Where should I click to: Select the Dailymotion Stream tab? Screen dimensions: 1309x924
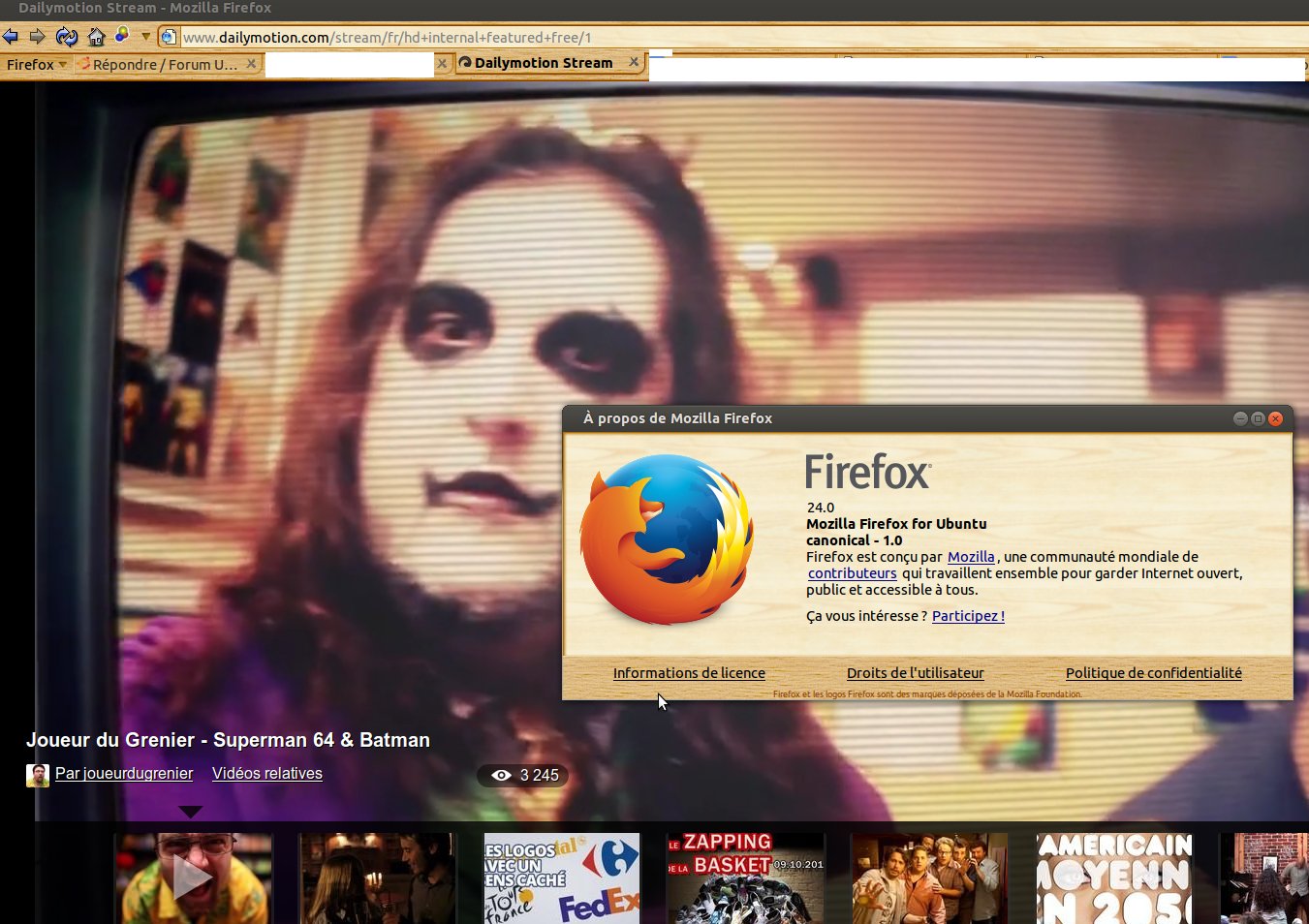(x=543, y=63)
